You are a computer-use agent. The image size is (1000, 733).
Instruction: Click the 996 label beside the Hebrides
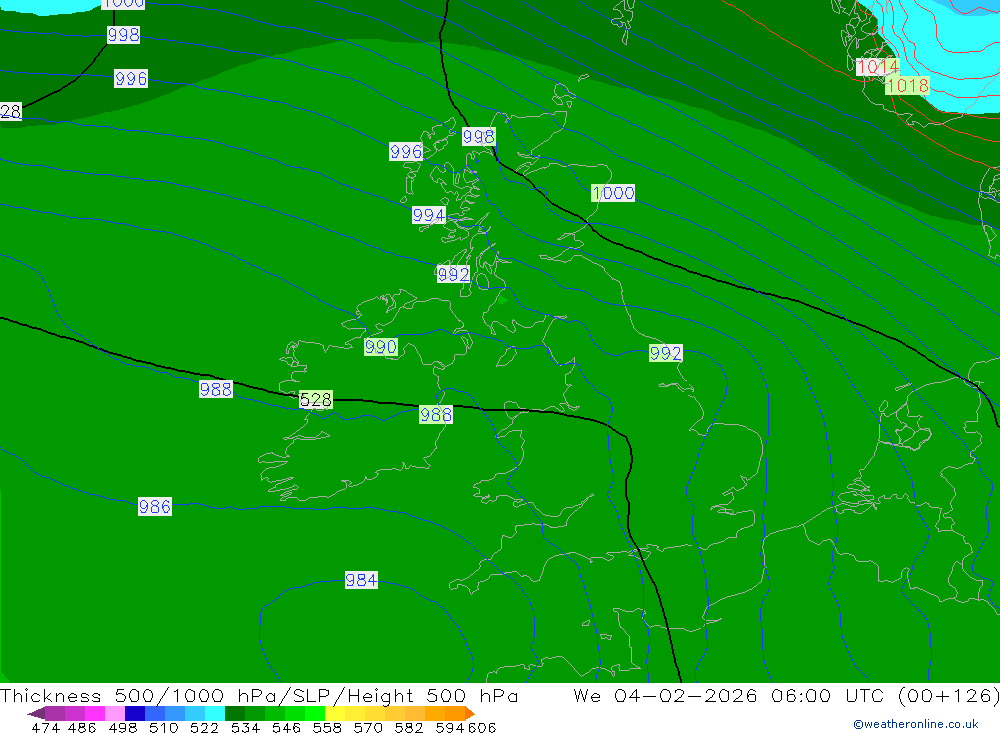coord(406,152)
